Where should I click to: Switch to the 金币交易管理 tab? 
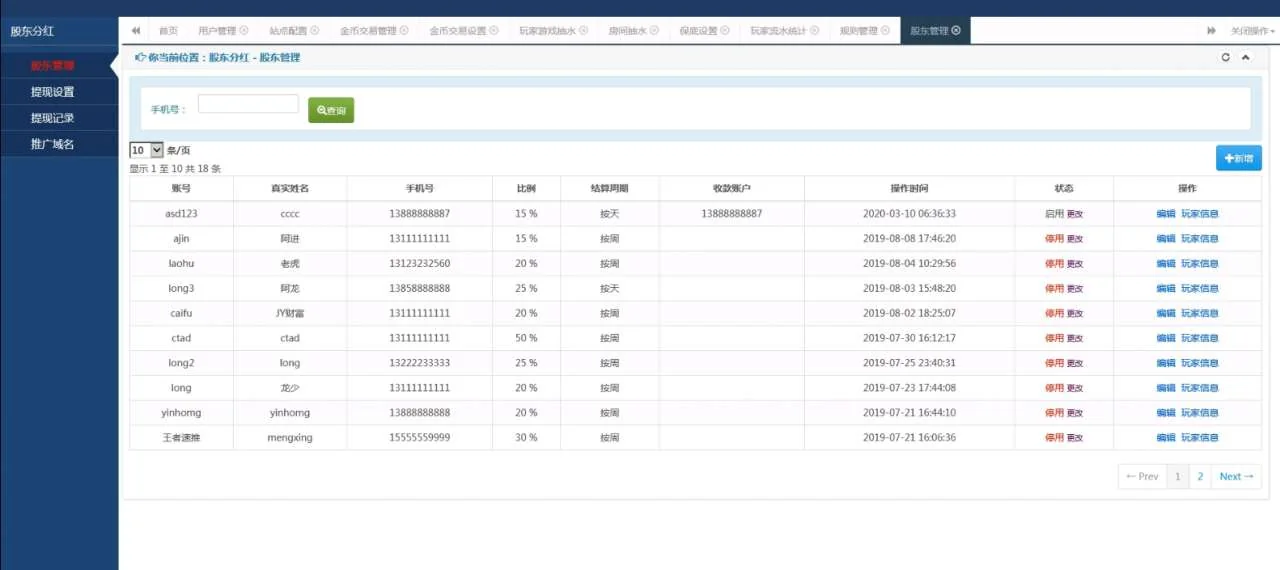click(x=368, y=31)
